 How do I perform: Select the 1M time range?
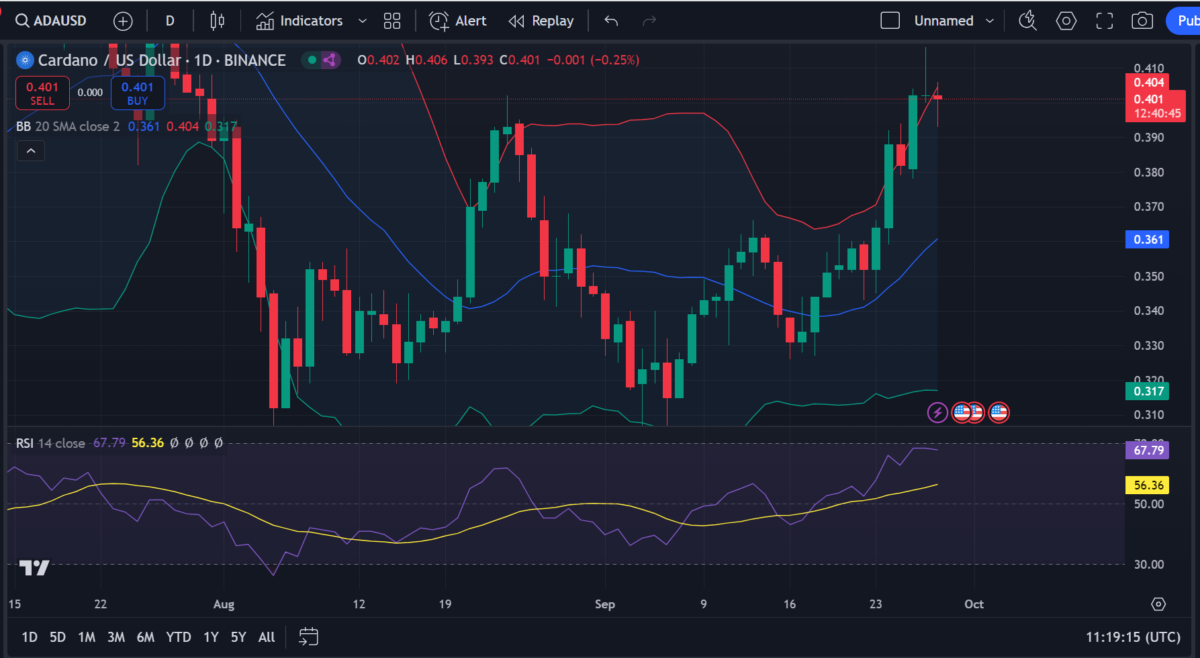tap(87, 637)
